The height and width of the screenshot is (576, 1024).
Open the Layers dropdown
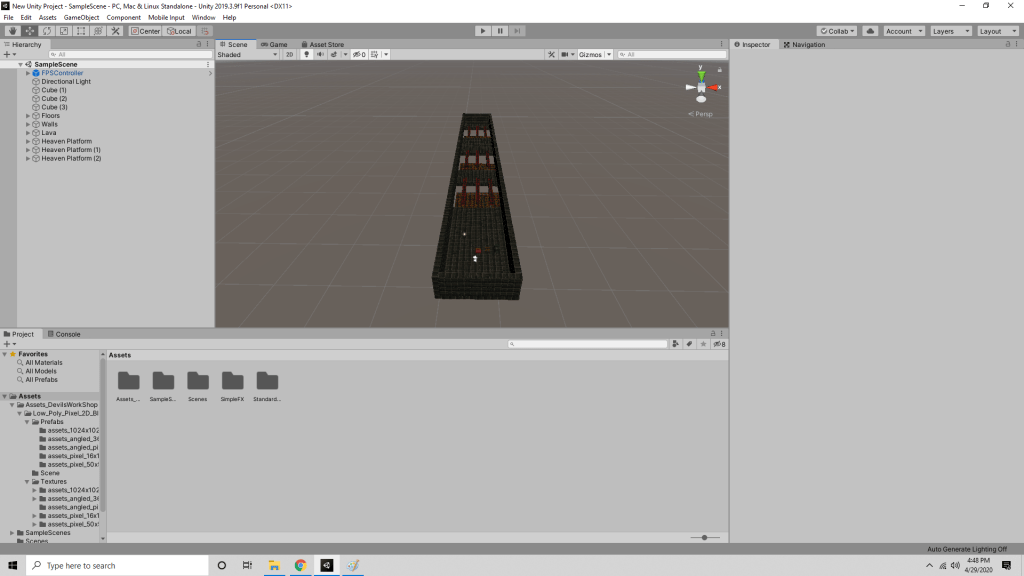pyautogui.click(x=949, y=31)
